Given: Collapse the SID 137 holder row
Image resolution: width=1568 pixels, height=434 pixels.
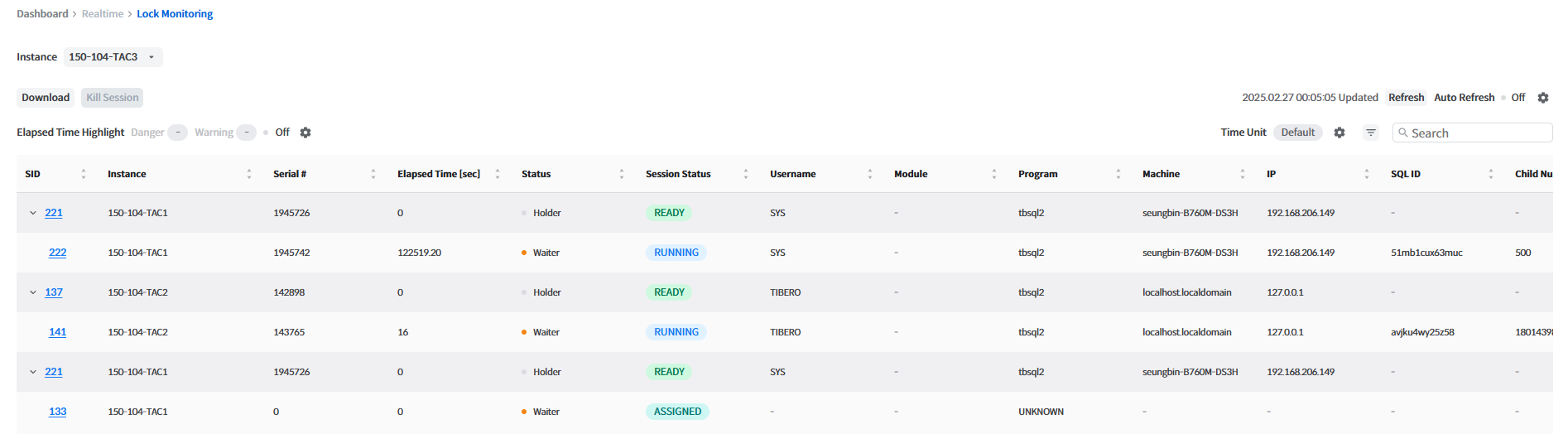Looking at the screenshot, I should (33, 292).
